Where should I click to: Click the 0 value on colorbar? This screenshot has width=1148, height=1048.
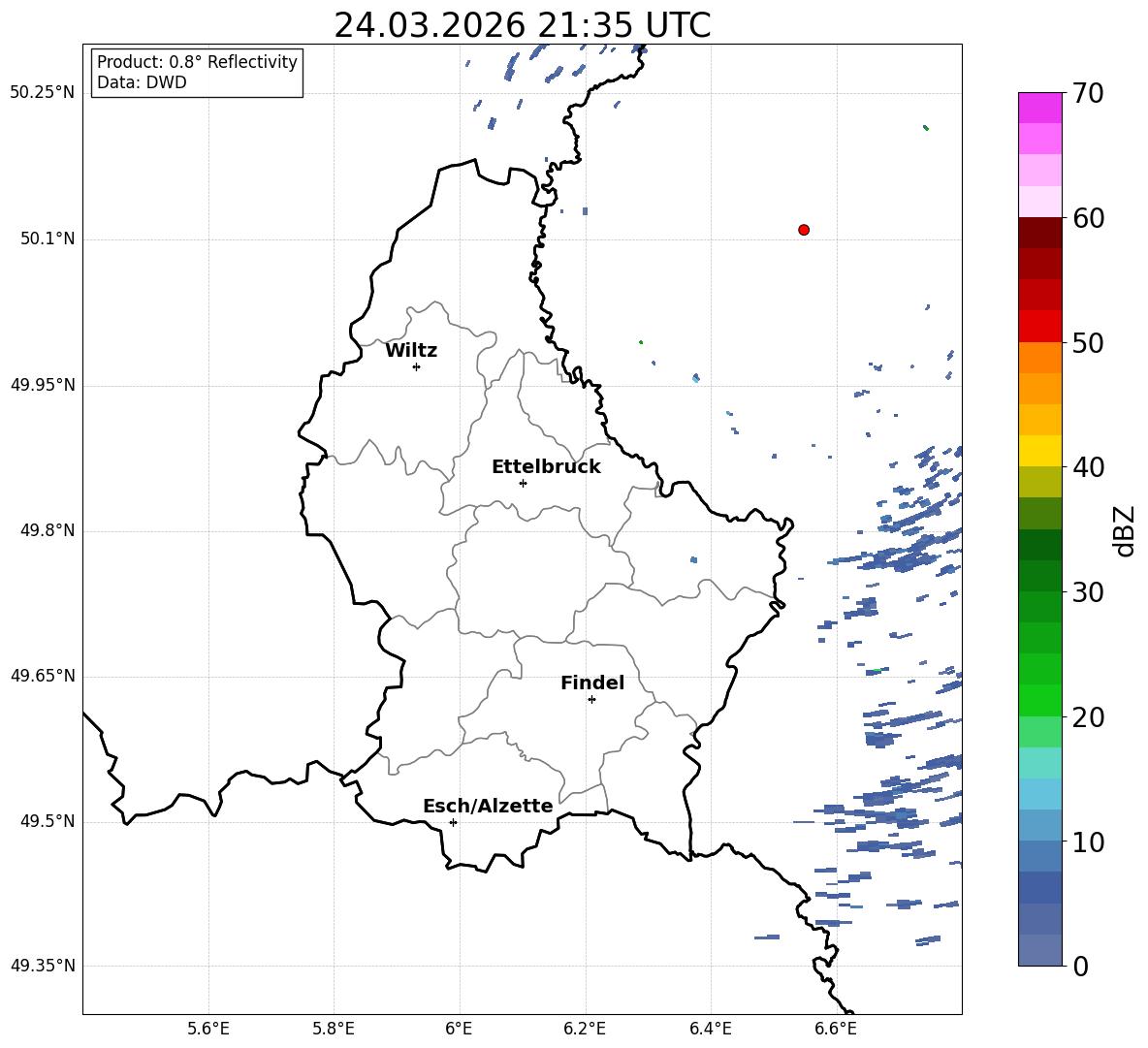tap(1080, 966)
